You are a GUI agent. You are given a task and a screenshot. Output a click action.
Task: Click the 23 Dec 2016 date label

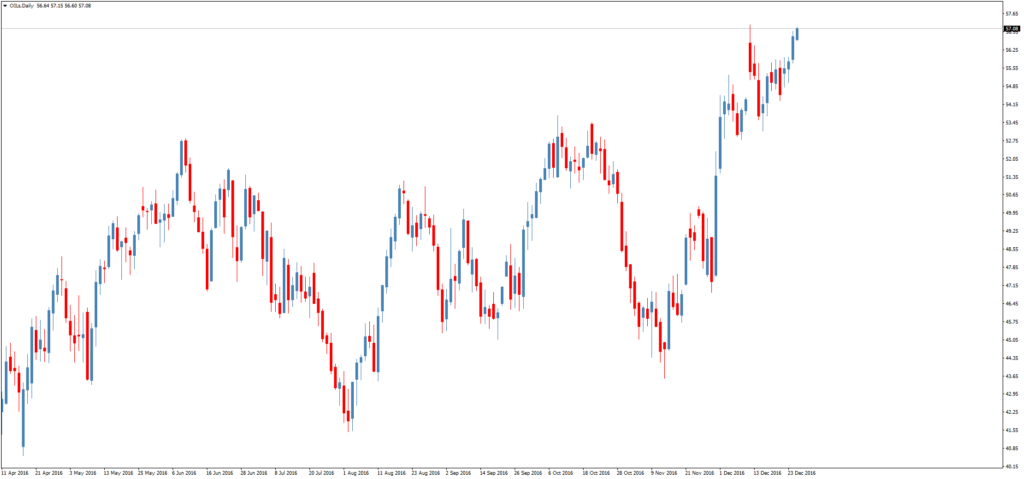pos(801,472)
